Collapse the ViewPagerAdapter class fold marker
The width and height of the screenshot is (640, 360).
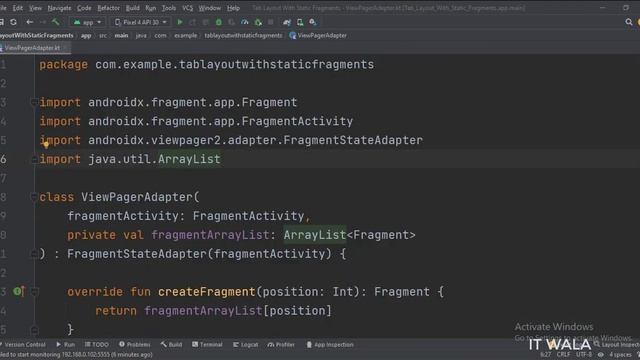[x=34, y=197]
